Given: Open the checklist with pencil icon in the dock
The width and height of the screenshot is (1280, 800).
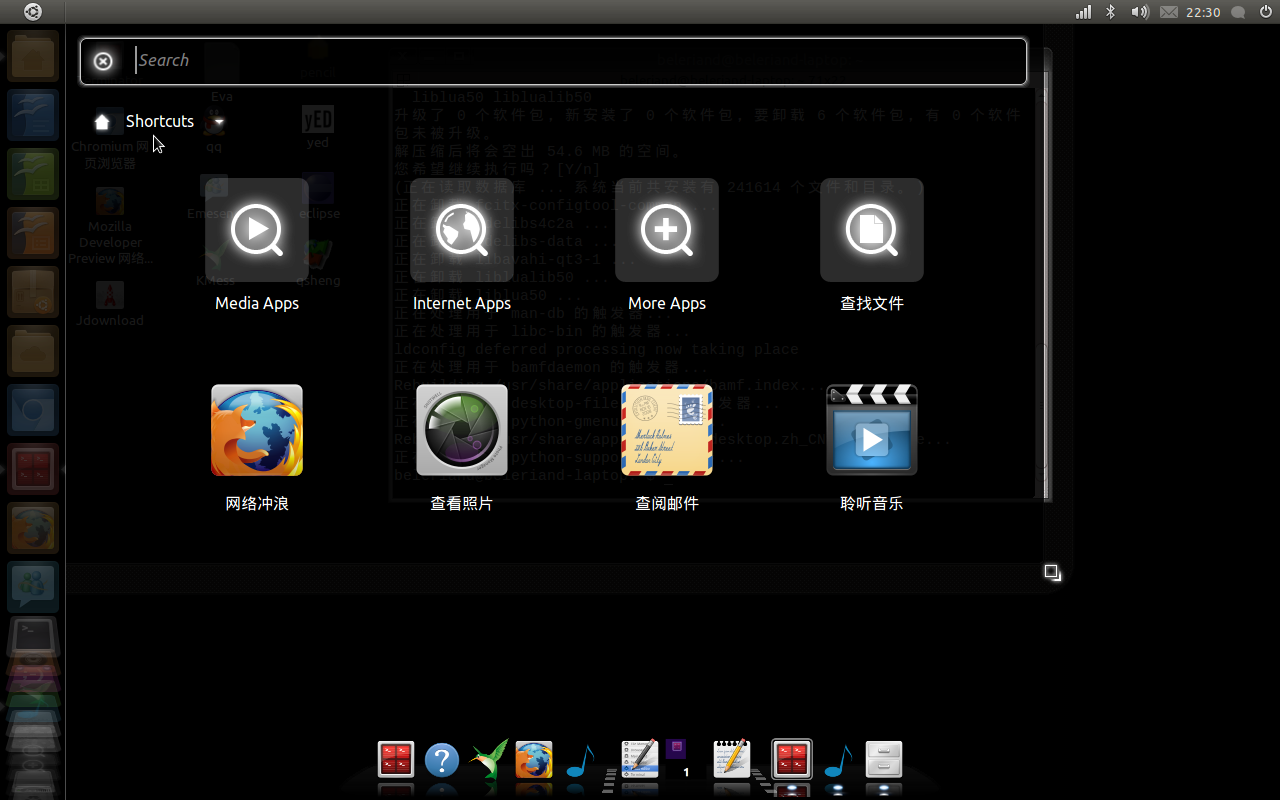Looking at the screenshot, I should click(639, 759).
